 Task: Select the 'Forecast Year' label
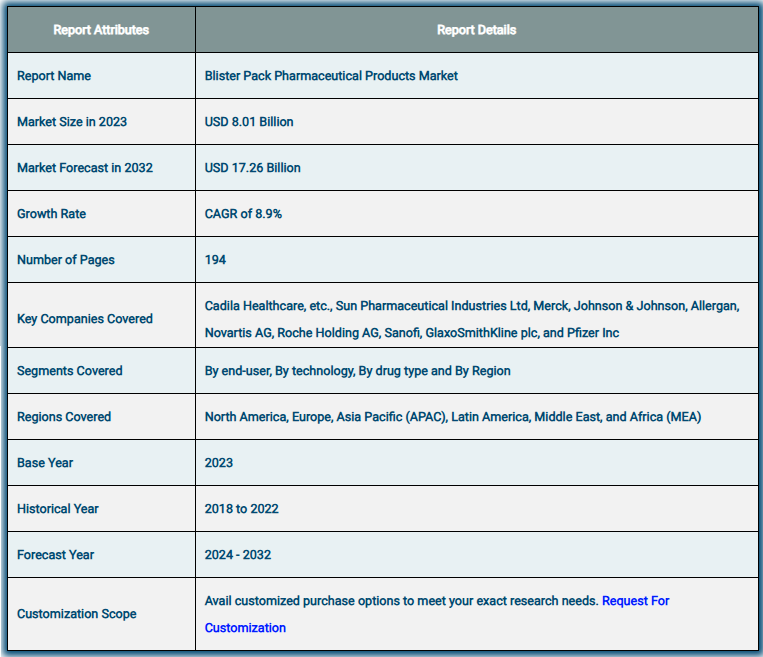[x=55, y=555]
